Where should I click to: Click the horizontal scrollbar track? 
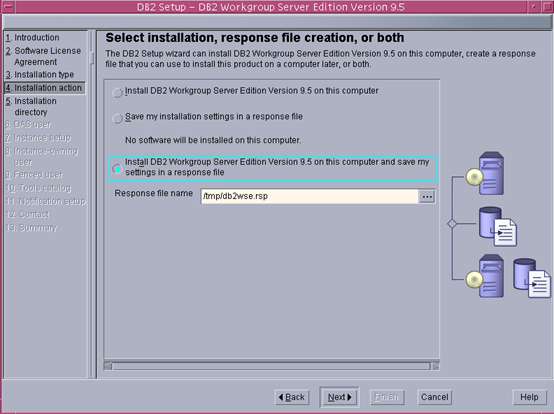point(271,366)
